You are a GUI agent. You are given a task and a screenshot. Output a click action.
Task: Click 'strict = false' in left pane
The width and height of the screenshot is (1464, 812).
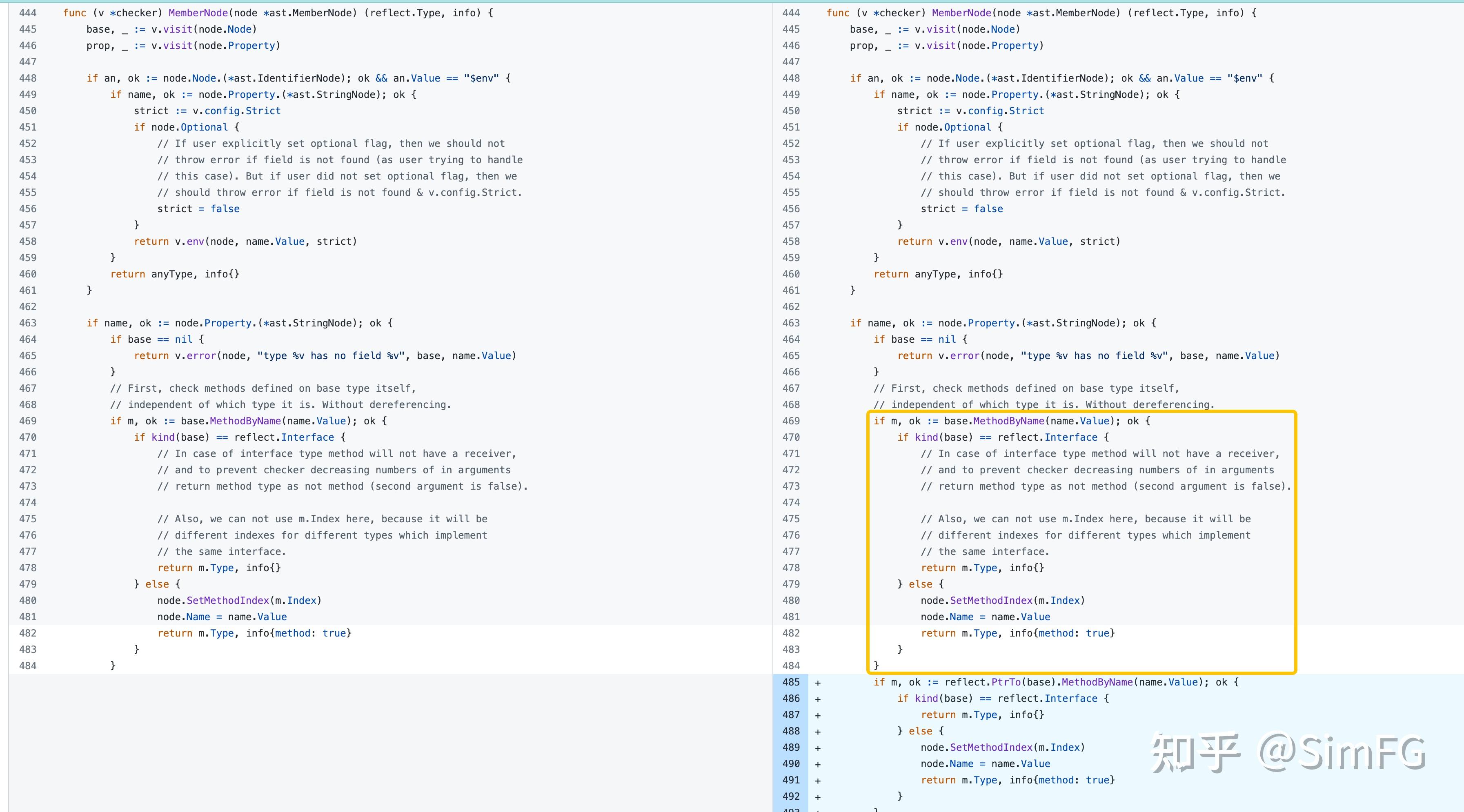(198, 209)
